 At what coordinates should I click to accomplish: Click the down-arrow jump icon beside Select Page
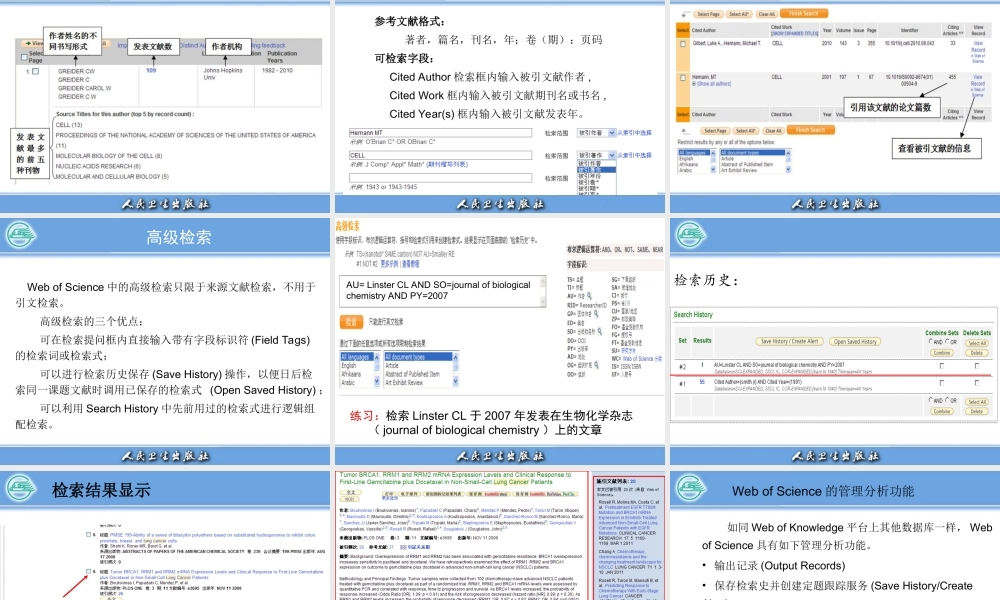pos(683,13)
